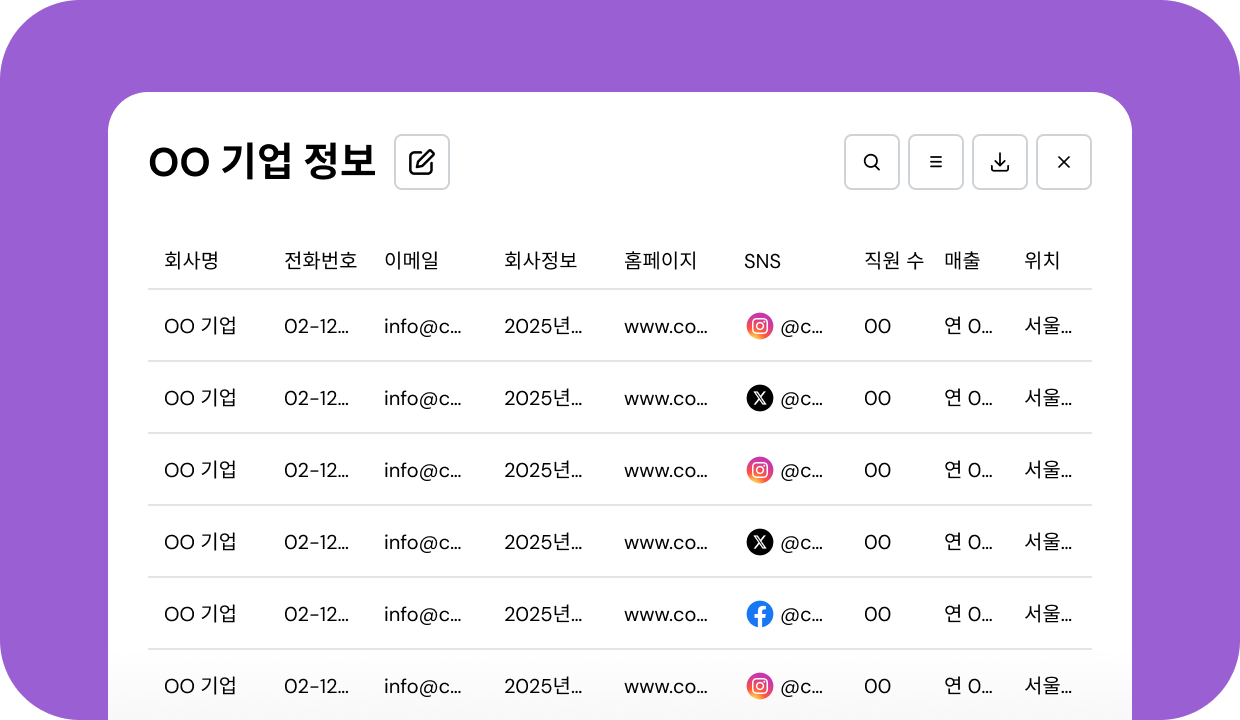Screen dimensions: 1240x720
Task: Select the first row's OO 기업 name cell
Action: [201, 326]
